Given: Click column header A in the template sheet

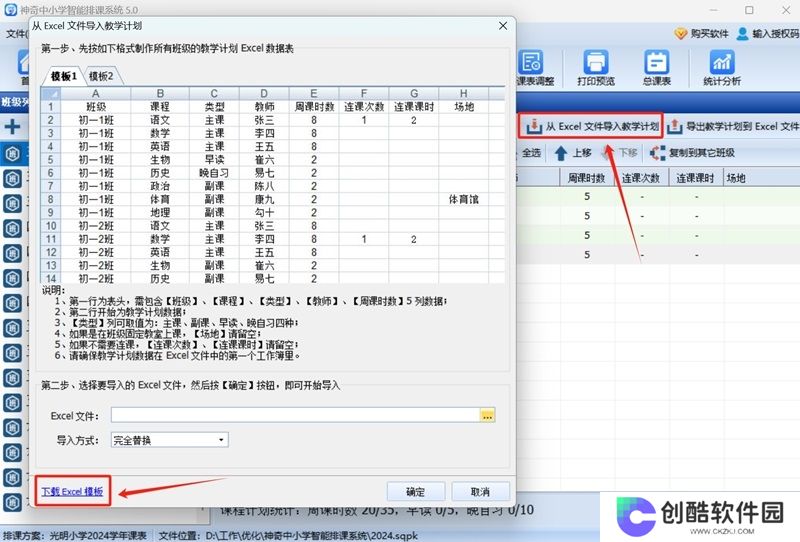Looking at the screenshot, I should (x=95, y=93).
